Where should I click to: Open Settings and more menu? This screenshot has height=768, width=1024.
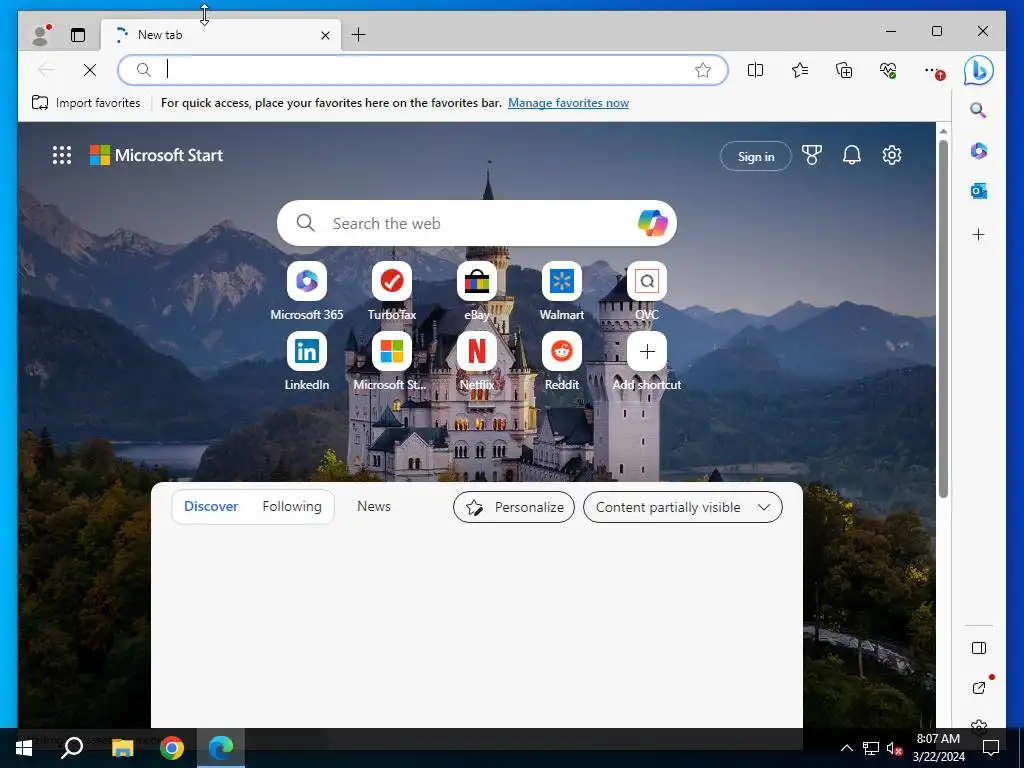point(934,71)
